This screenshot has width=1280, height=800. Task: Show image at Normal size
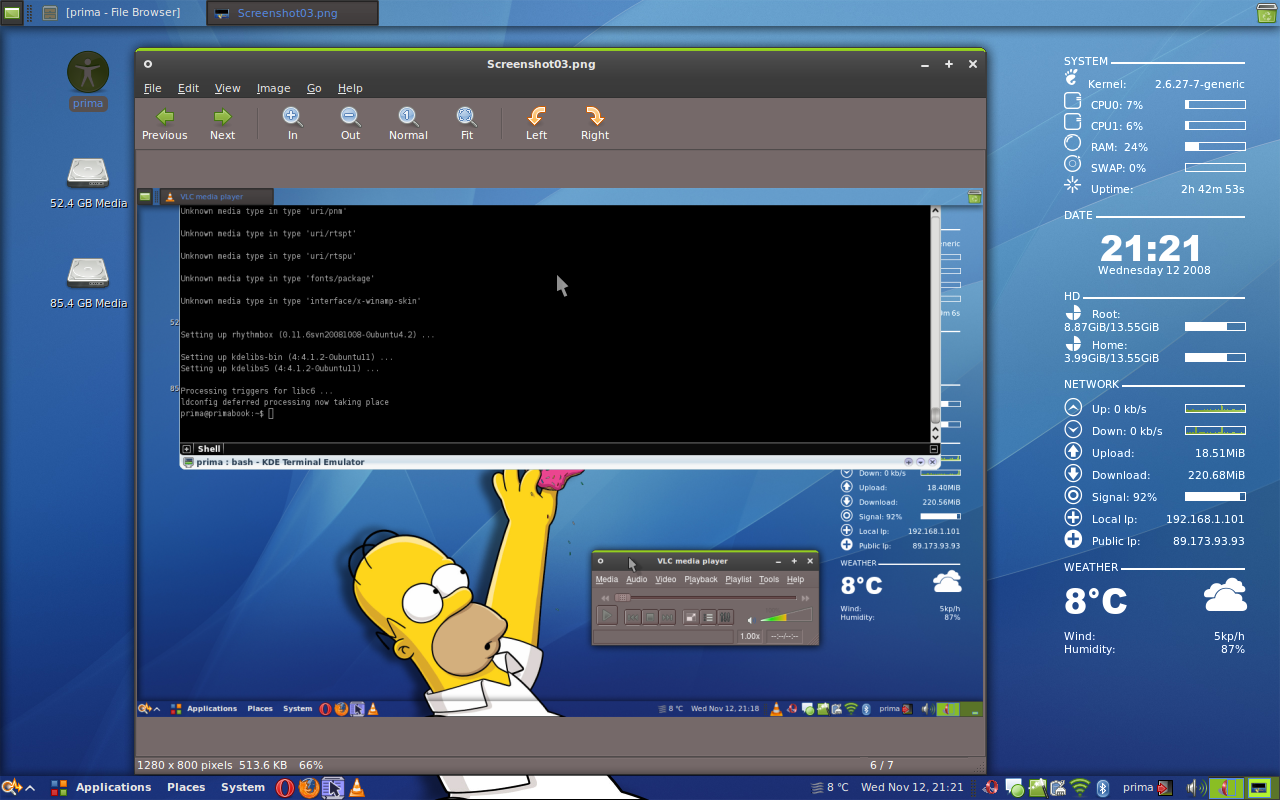click(408, 124)
